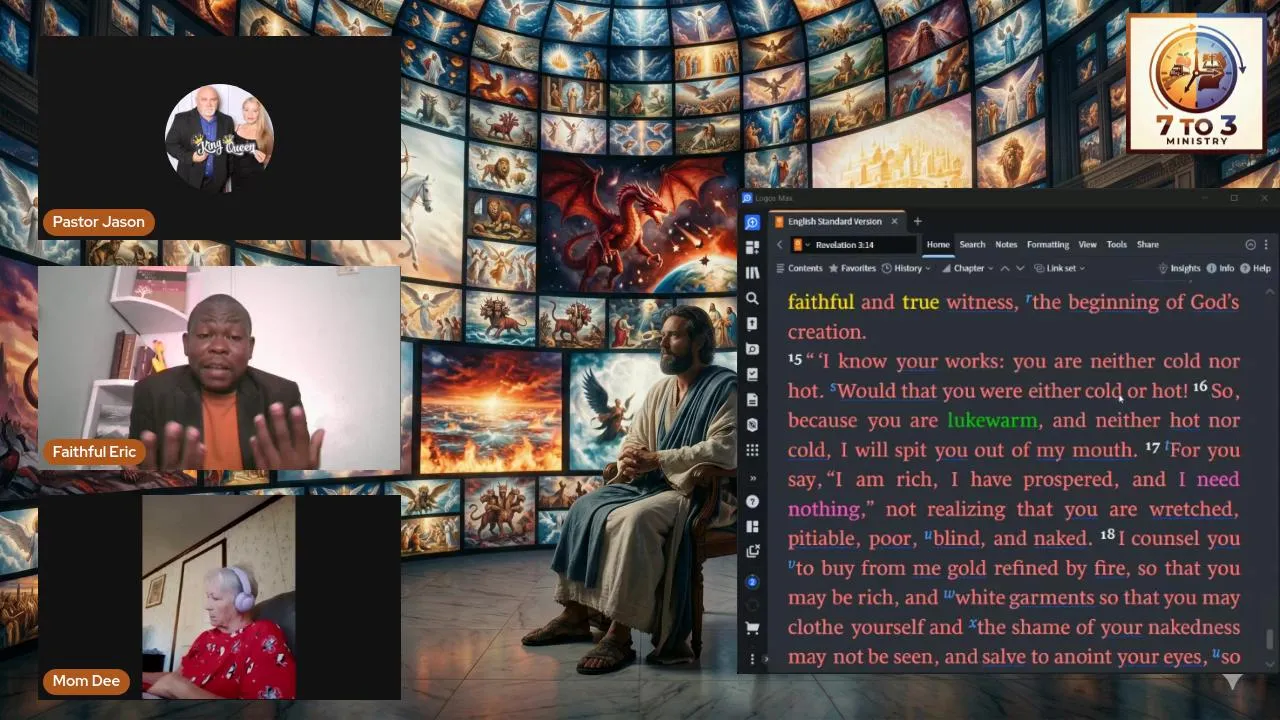Open the Layouts icon in sidebar
This screenshot has width=1280, height=720.
[752, 526]
